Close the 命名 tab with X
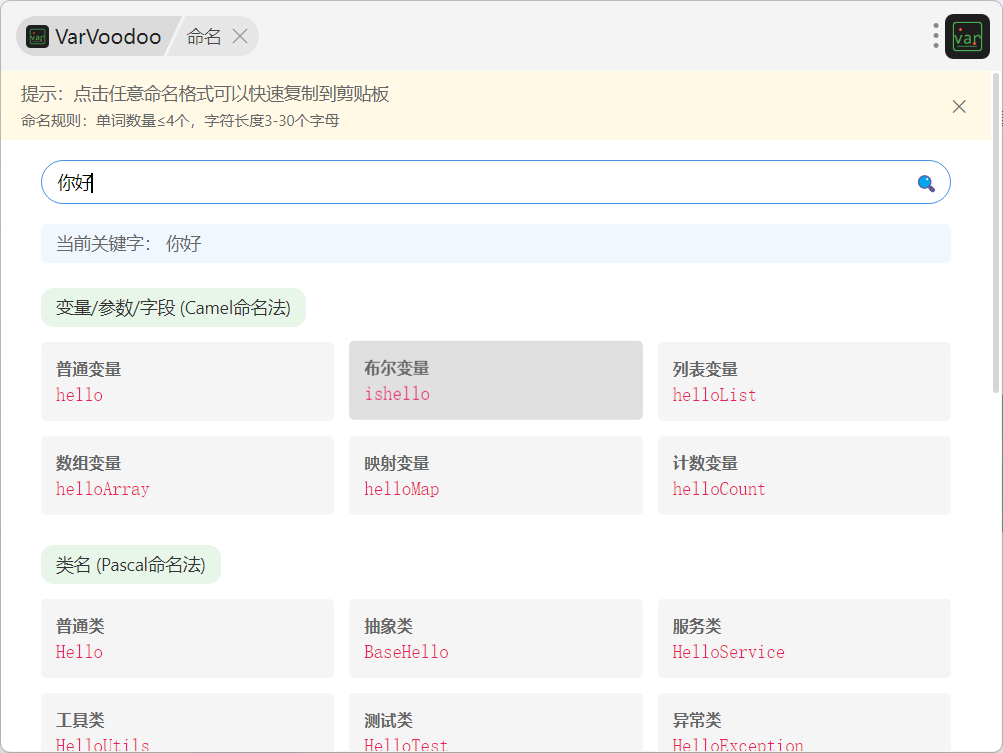Viewport: 1003px width, 753px height. pyautogui.click(x=240, y=37)
